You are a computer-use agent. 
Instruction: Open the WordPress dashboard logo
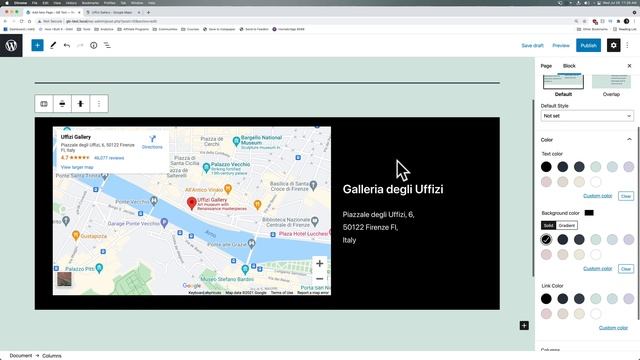(x=11, y=45)
